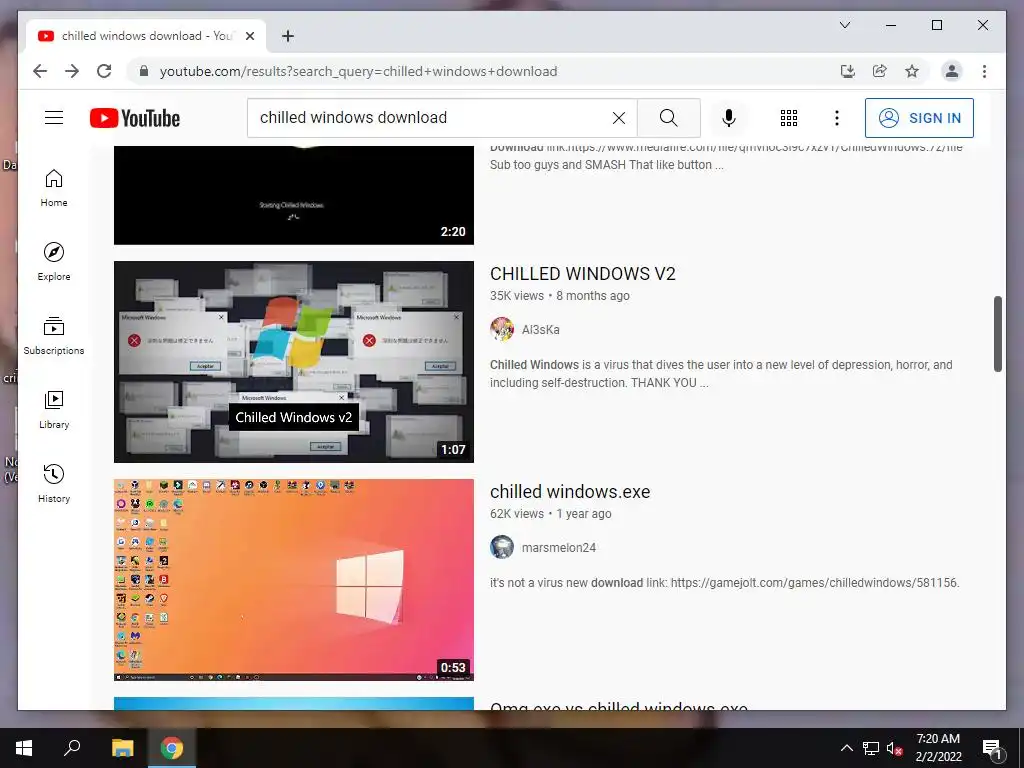Screen dimensions: 1024x768
Task: Open Subscriptions in the sidebar
Action: tap(54, 336)
